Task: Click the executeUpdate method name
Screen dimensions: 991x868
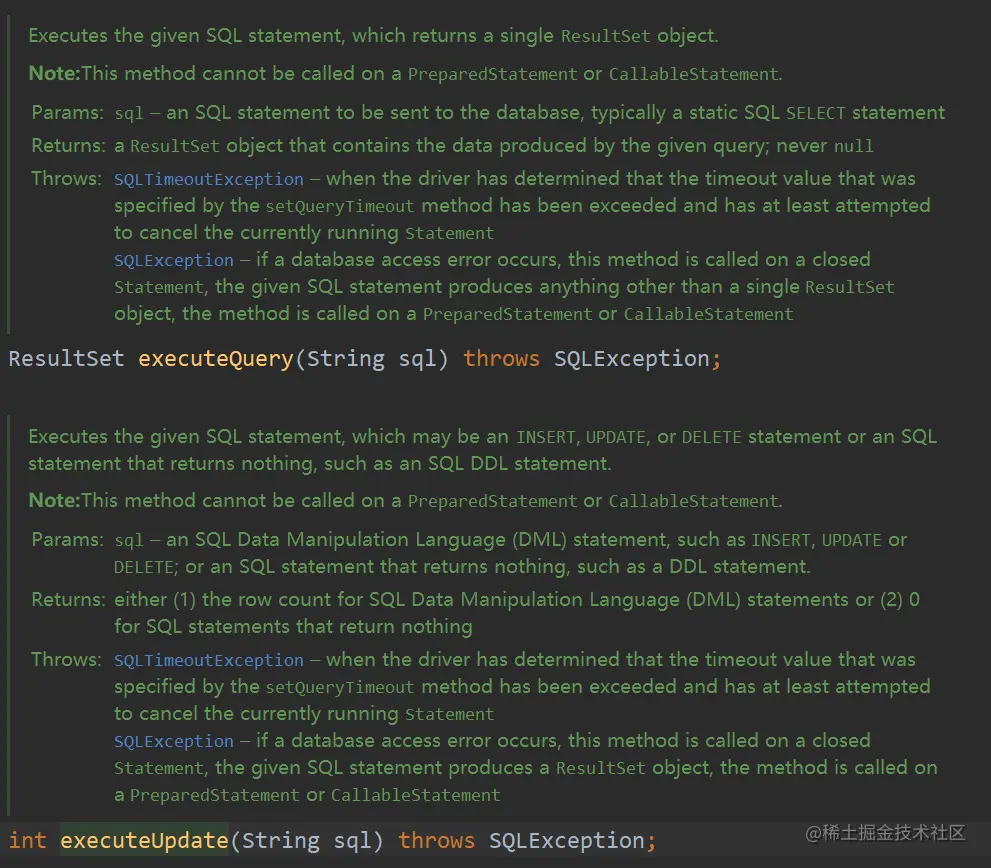Action: coord(144,840)
